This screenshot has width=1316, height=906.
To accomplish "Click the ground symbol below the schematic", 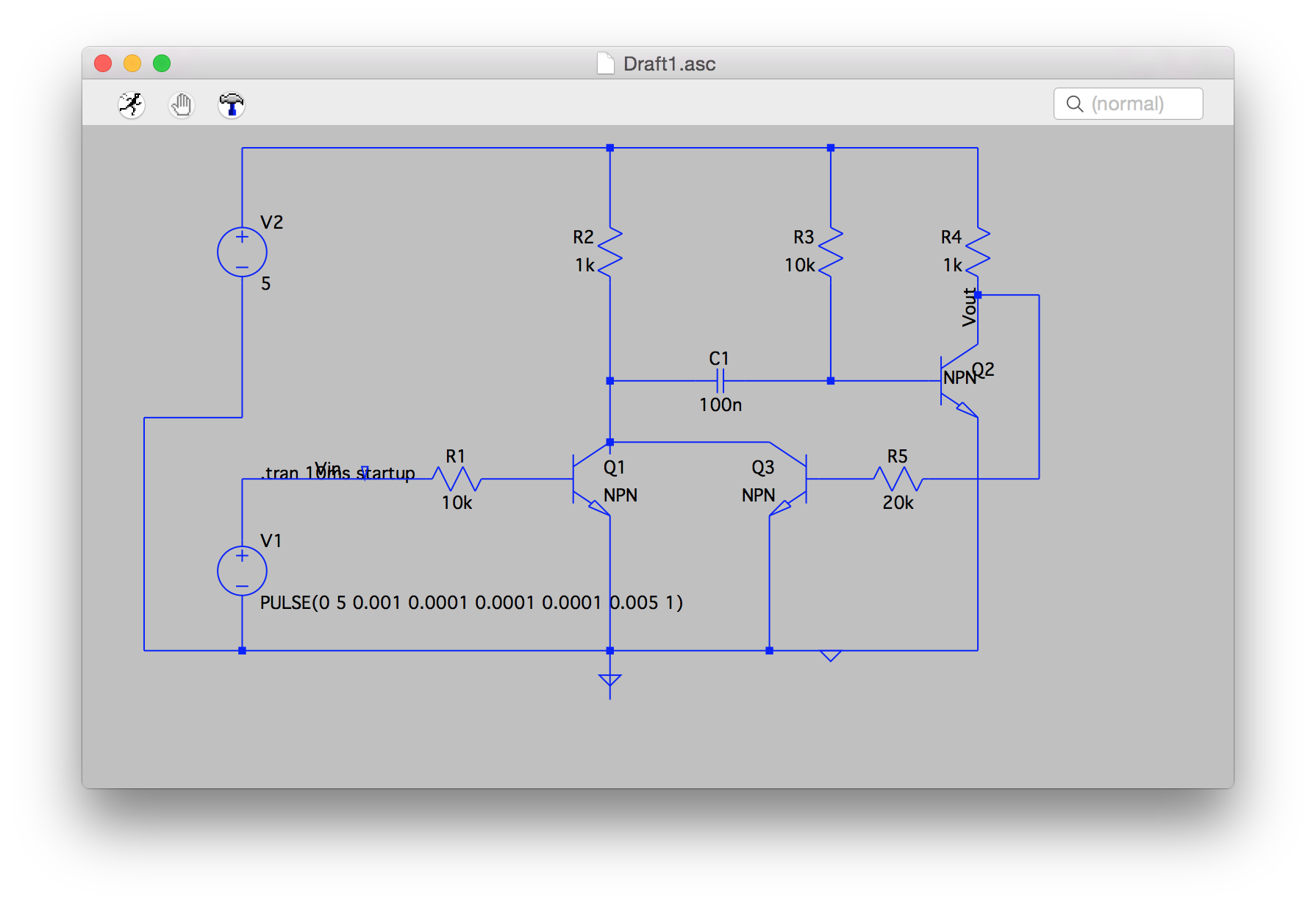I will click(609, 680).
